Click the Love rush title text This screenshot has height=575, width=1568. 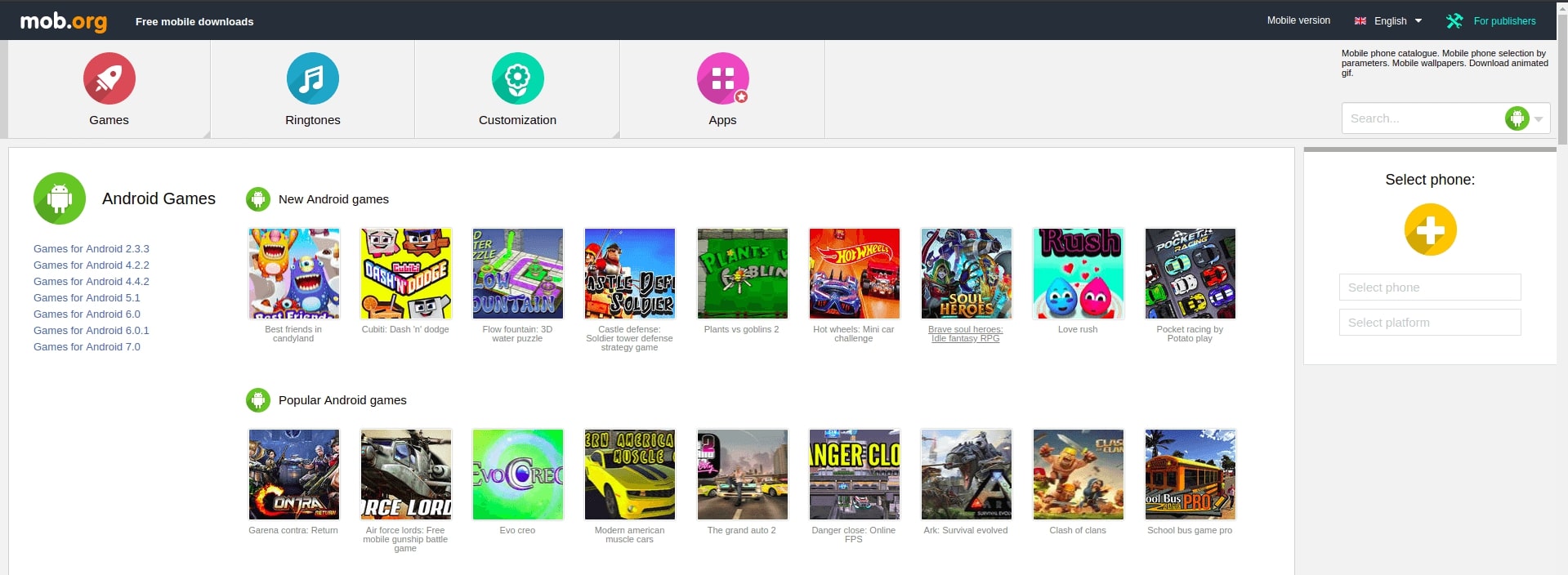[x=1078, y=330]
